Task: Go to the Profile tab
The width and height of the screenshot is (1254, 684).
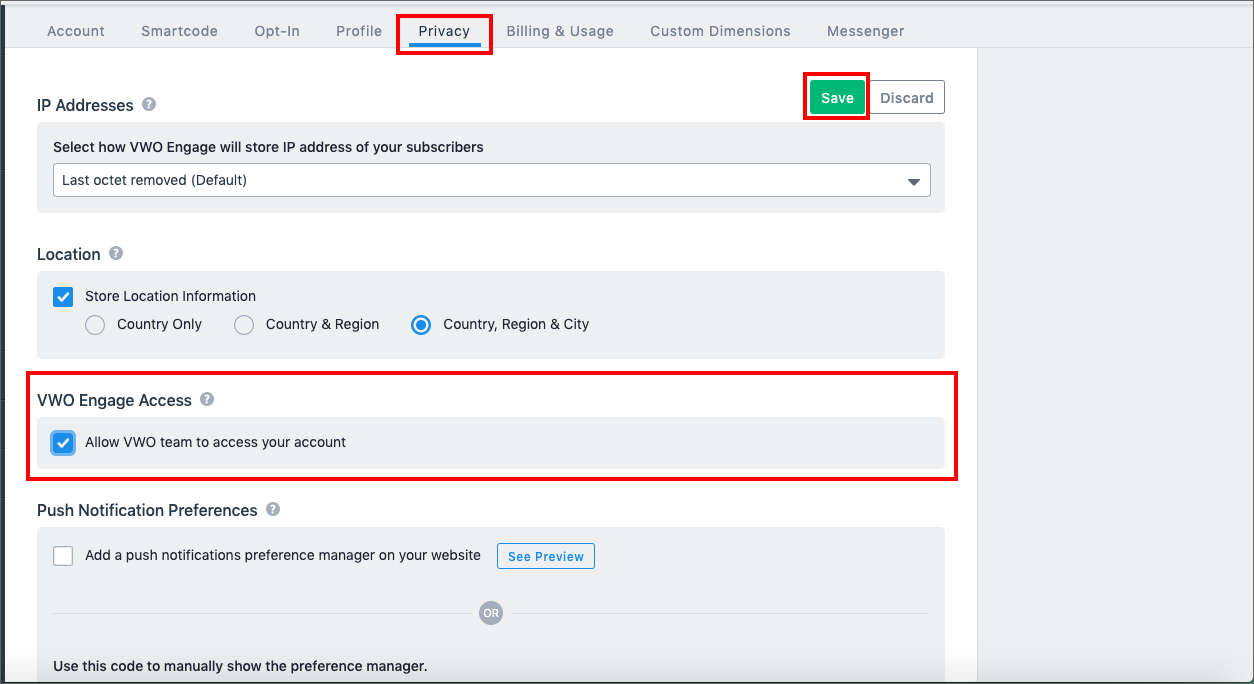Action: click(359, 31)
